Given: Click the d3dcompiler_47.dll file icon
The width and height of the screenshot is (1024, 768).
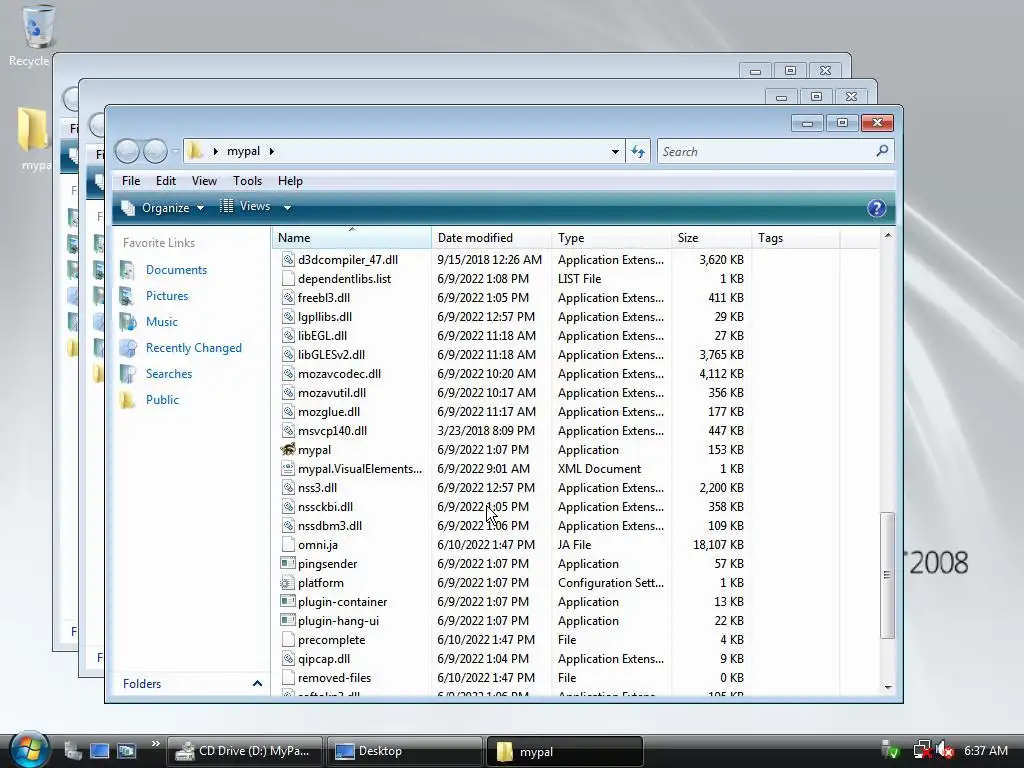Looking at the screenshot, I should 288,259.
